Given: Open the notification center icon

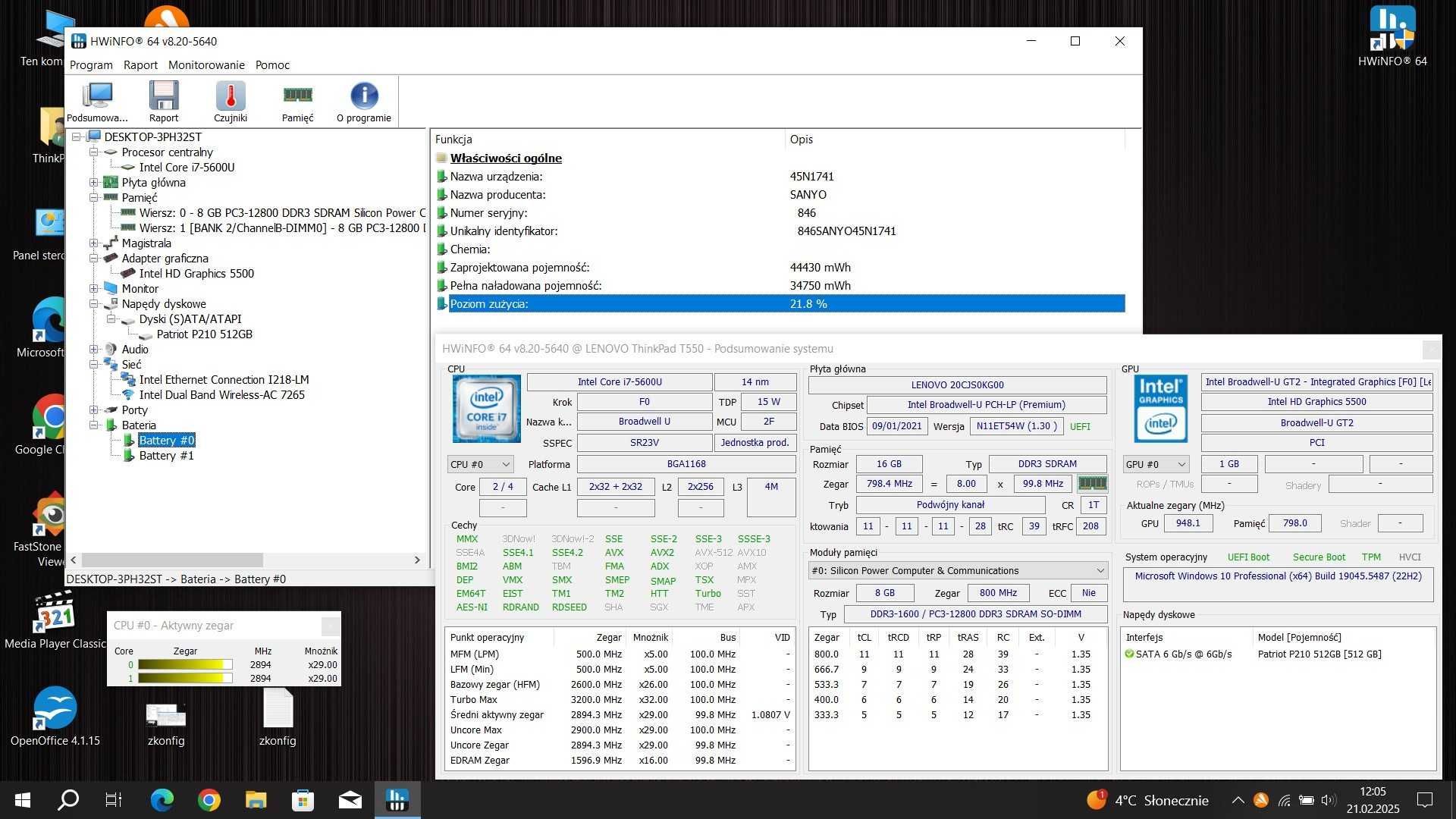Looking at the screenshot, I should coord(1425,800).
